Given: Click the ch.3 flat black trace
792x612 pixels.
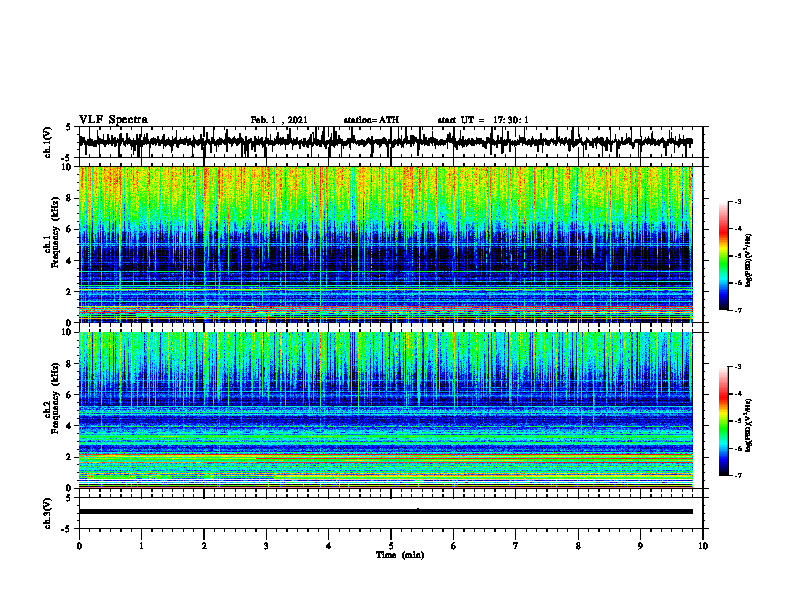Looking at the screenshot, I should tap(385, 512).
